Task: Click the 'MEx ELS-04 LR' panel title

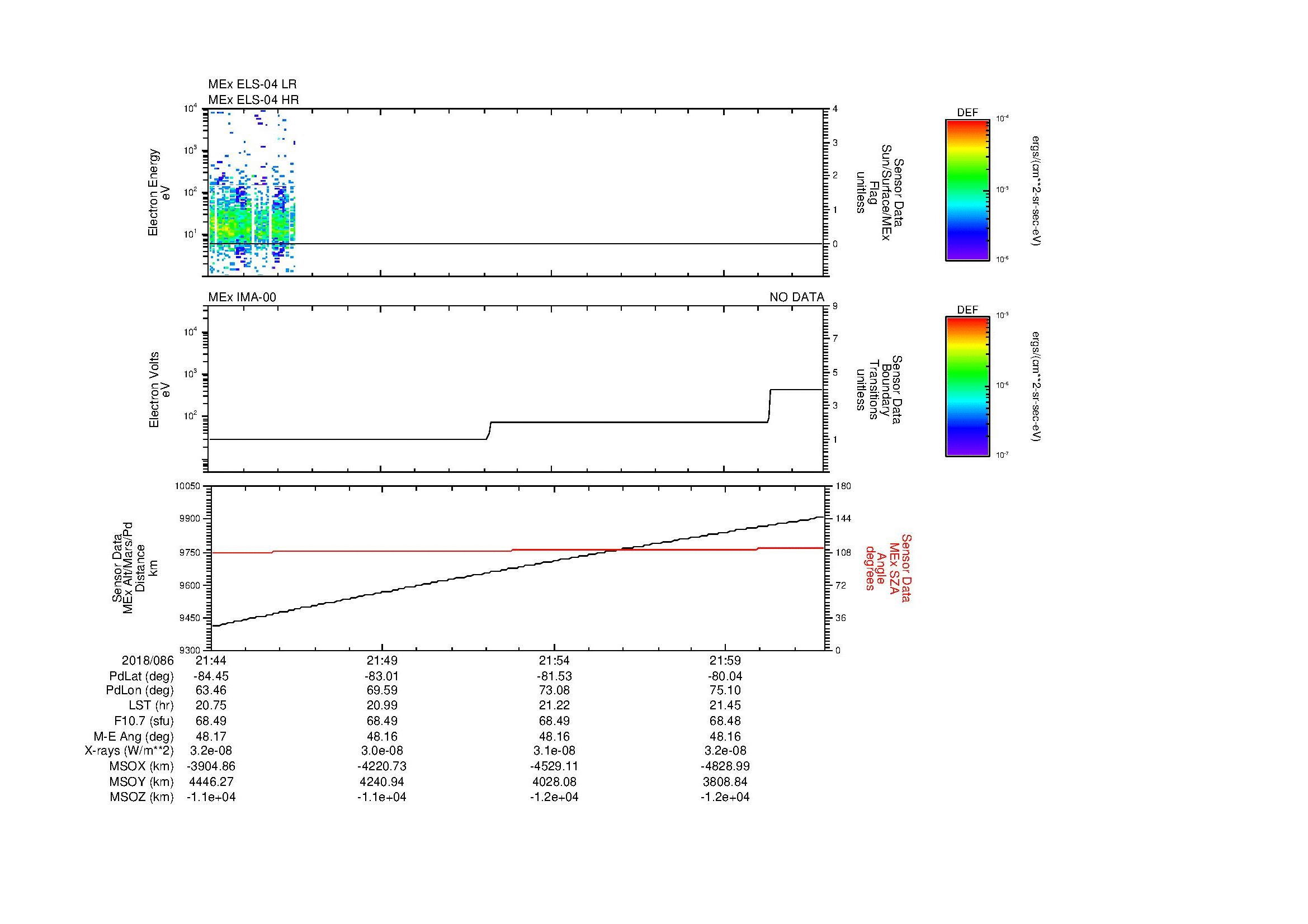Action: [x=252, y=84]
